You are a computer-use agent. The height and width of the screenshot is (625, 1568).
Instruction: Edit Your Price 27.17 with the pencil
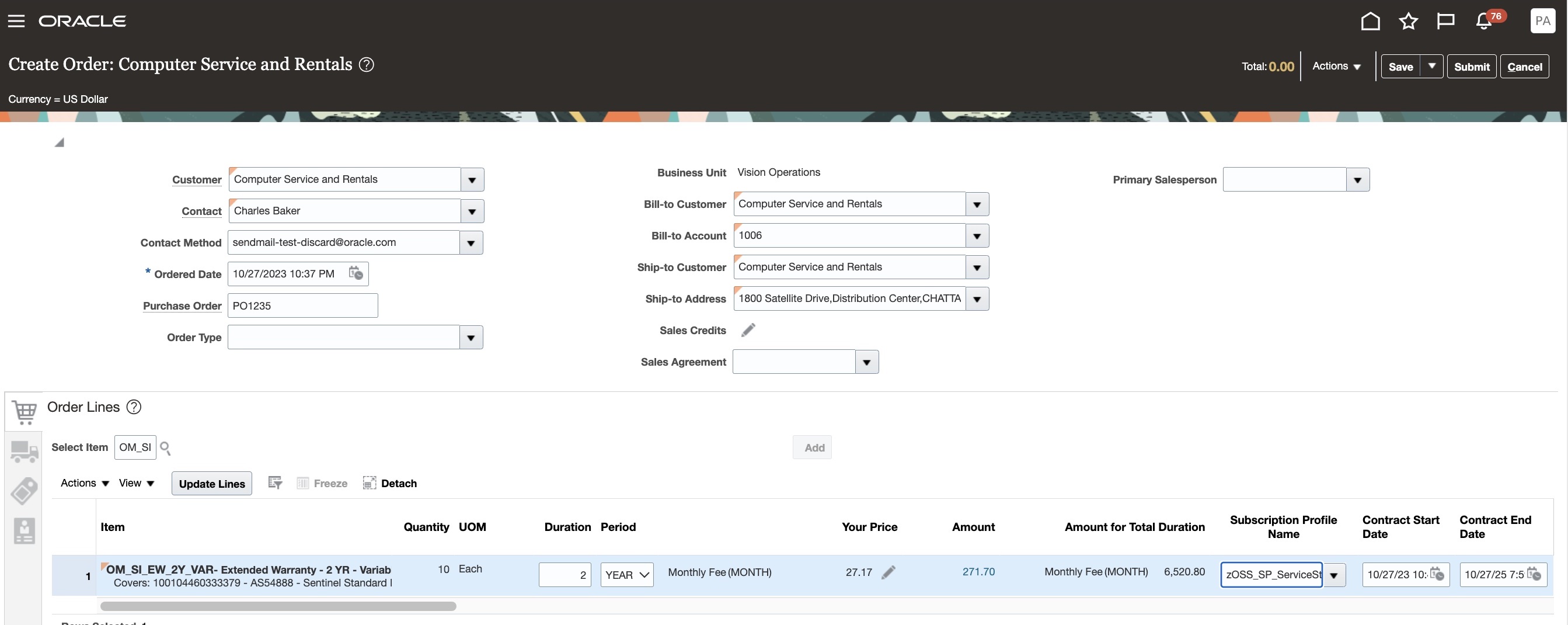pyautogui.click(x=888, y=572)
